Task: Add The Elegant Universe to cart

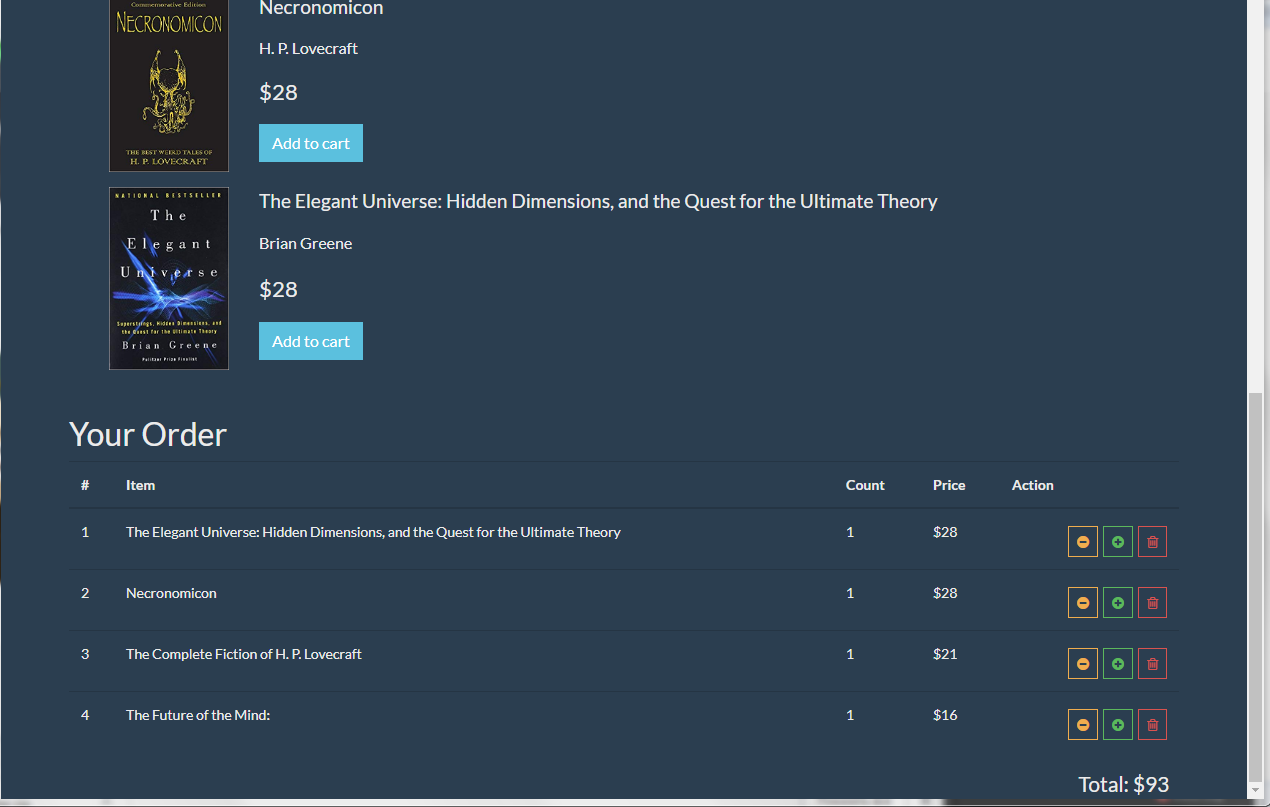Action: pos(311,341)
